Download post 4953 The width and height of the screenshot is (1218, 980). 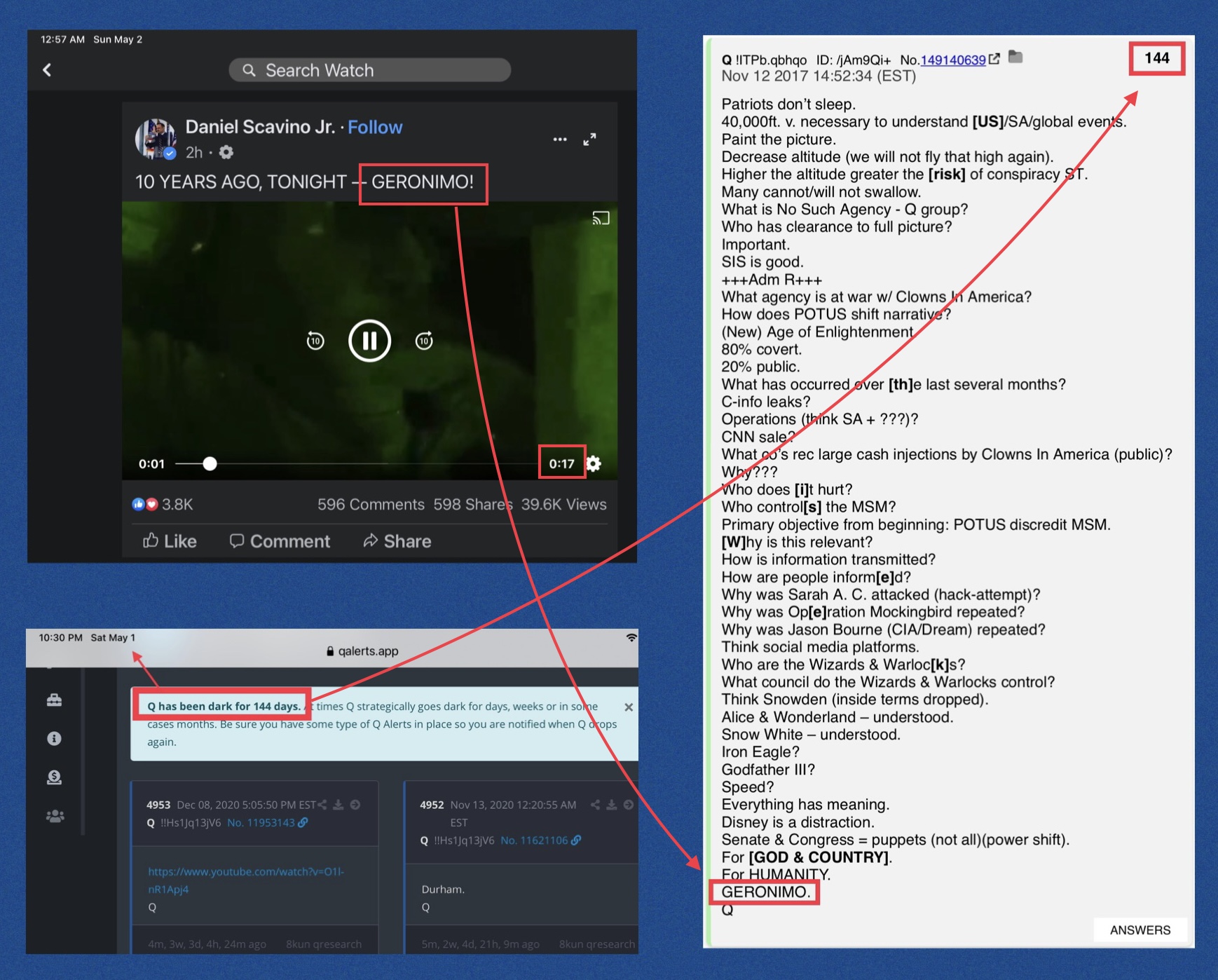coord(338,805)
